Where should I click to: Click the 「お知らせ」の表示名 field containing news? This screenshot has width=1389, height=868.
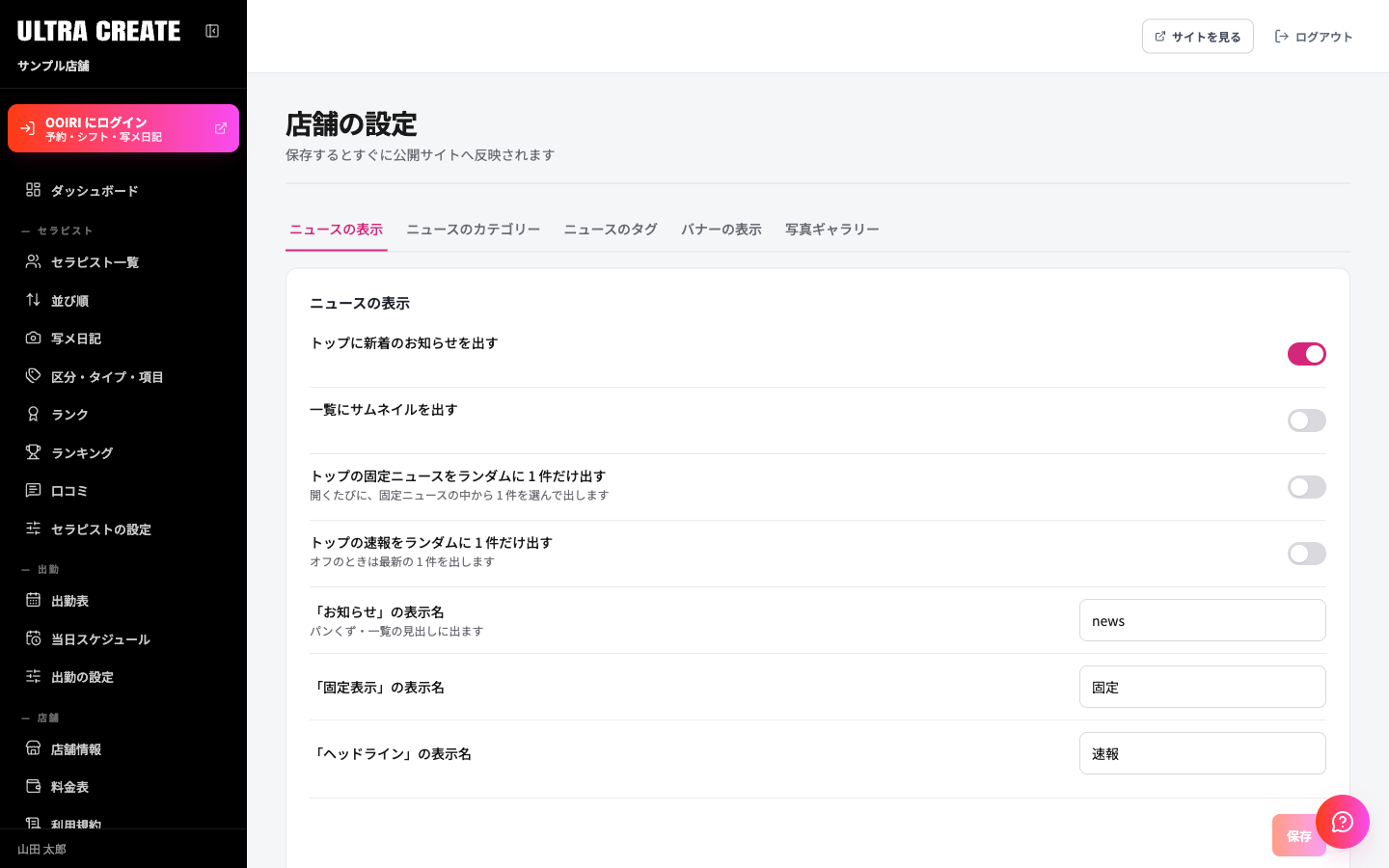click(1203, 620)
